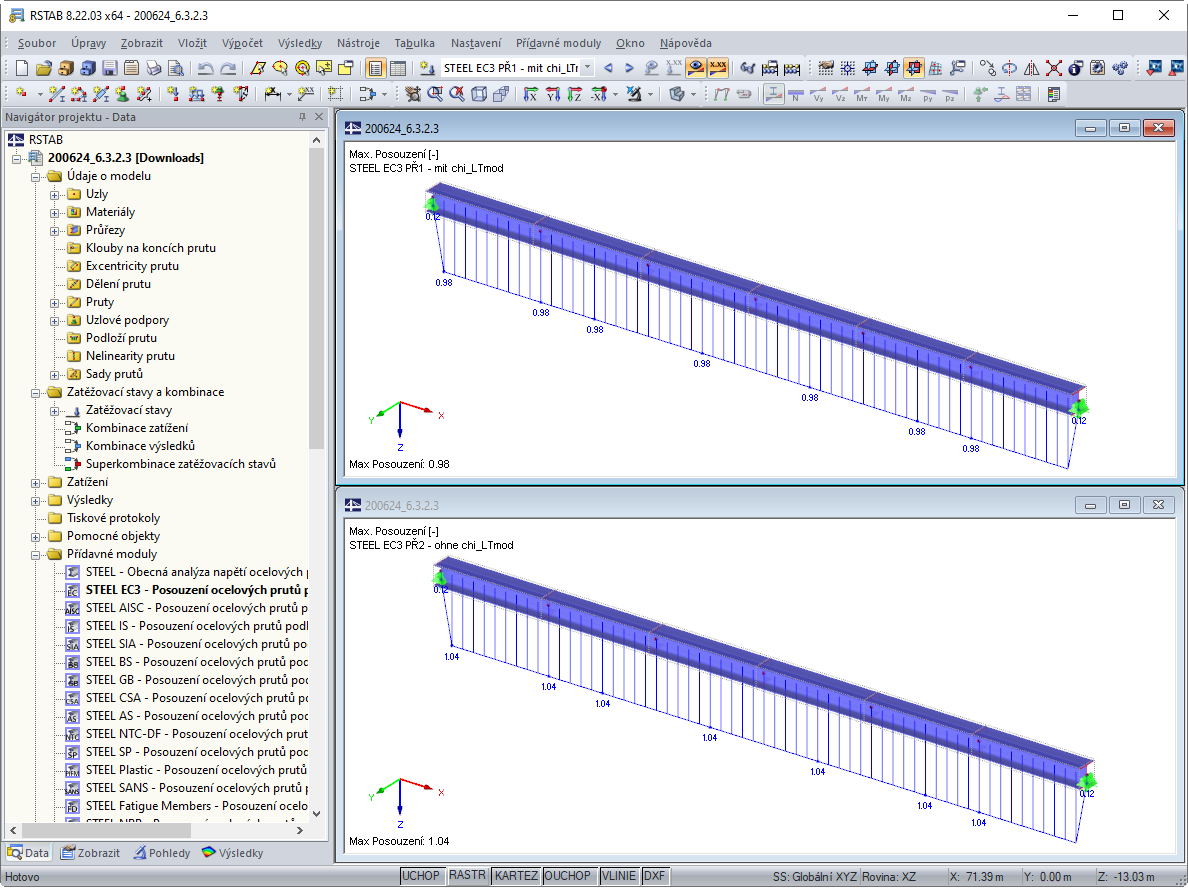View model in X direction

click(x=530, y=94)
